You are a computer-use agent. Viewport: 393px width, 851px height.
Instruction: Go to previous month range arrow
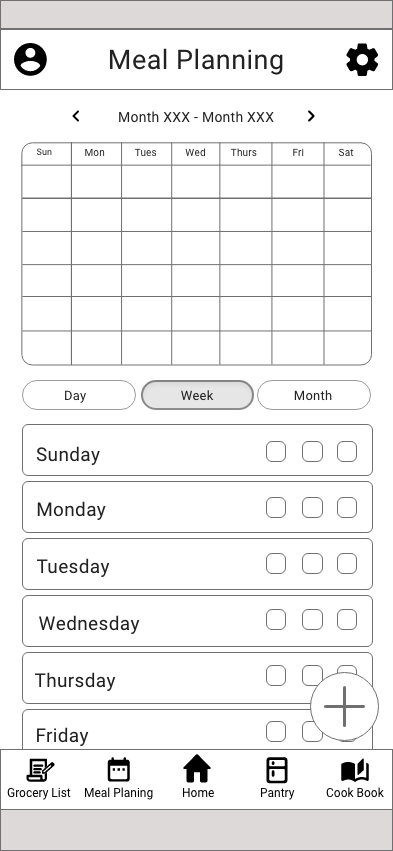click(x=76, y=116)
